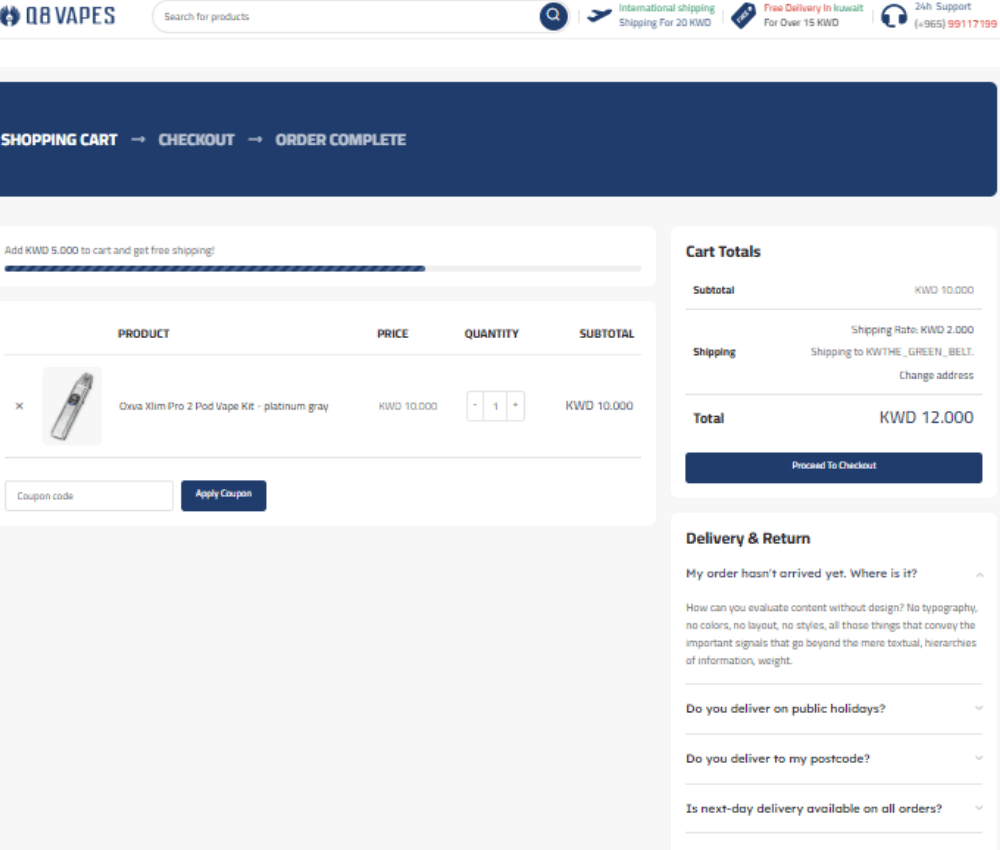Focus the quantity number field

496,406
